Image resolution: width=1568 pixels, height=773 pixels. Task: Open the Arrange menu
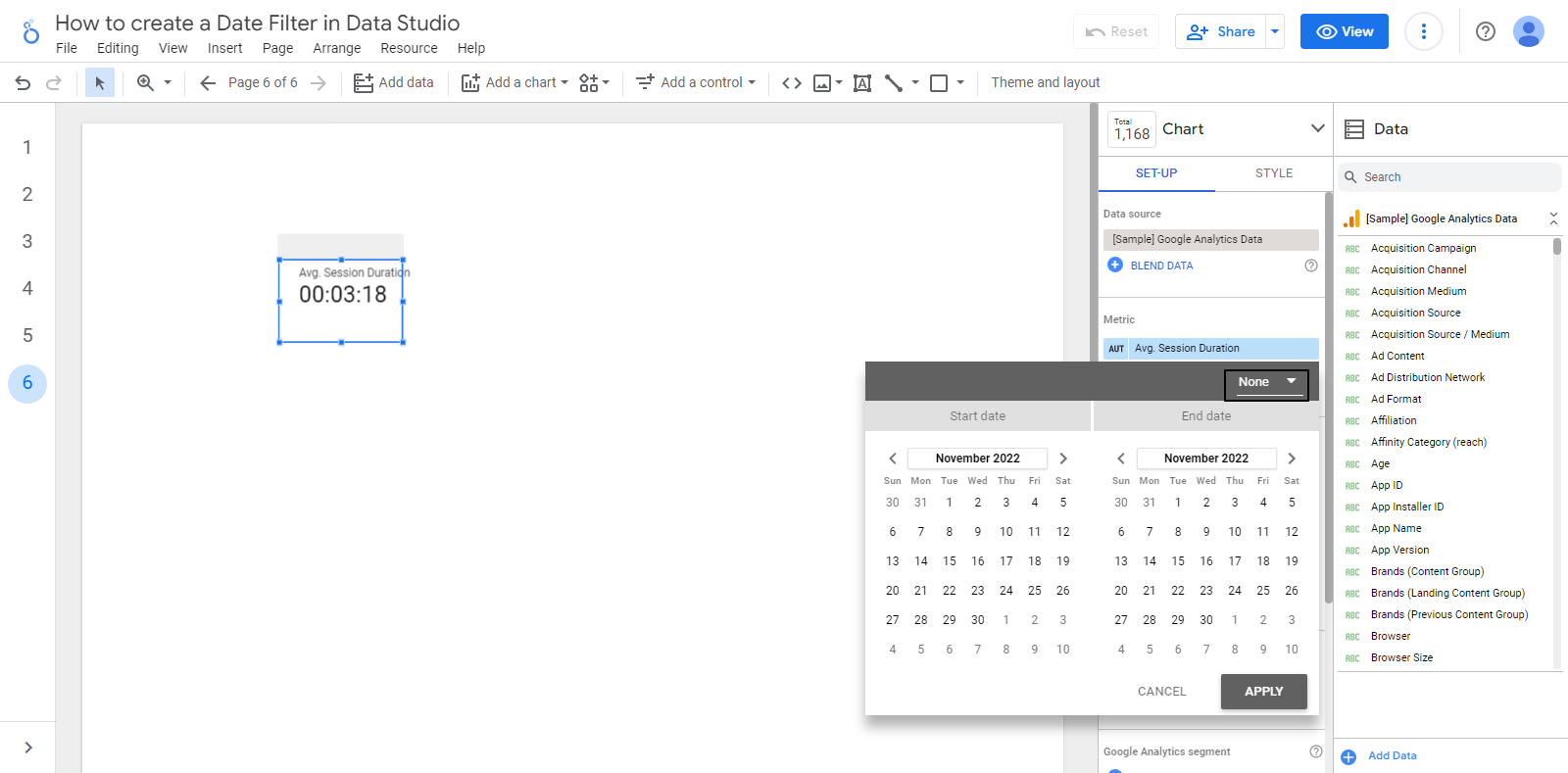point(336,48)
